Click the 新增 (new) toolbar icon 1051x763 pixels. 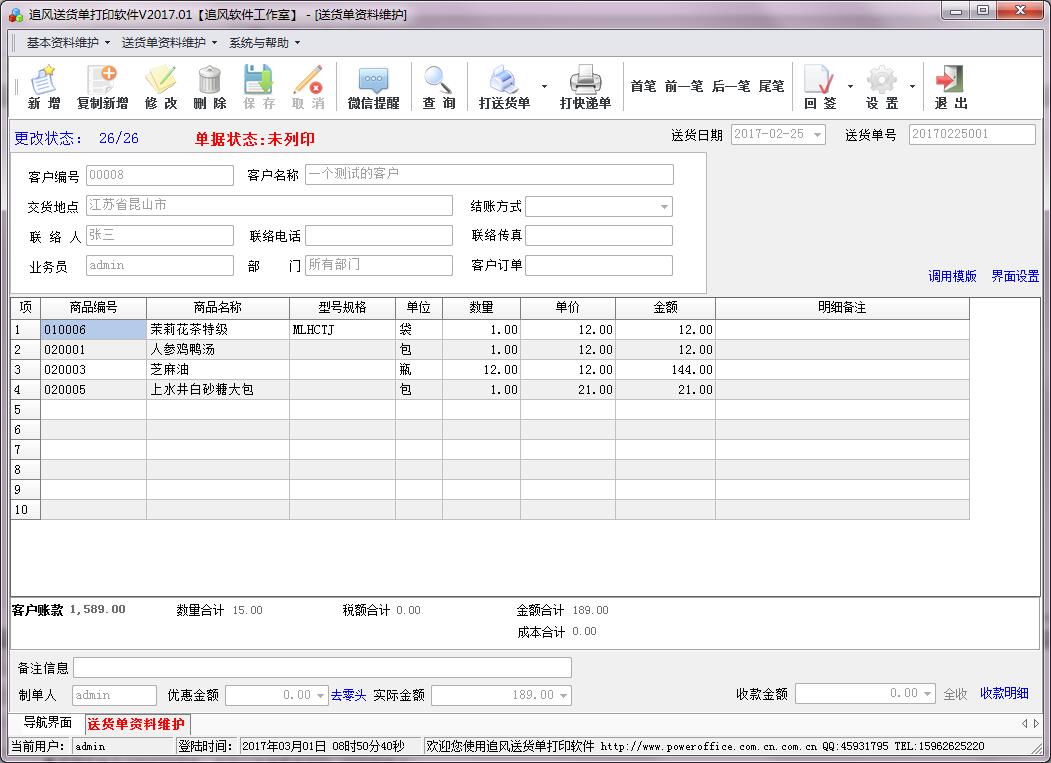[x=44, y=86]
